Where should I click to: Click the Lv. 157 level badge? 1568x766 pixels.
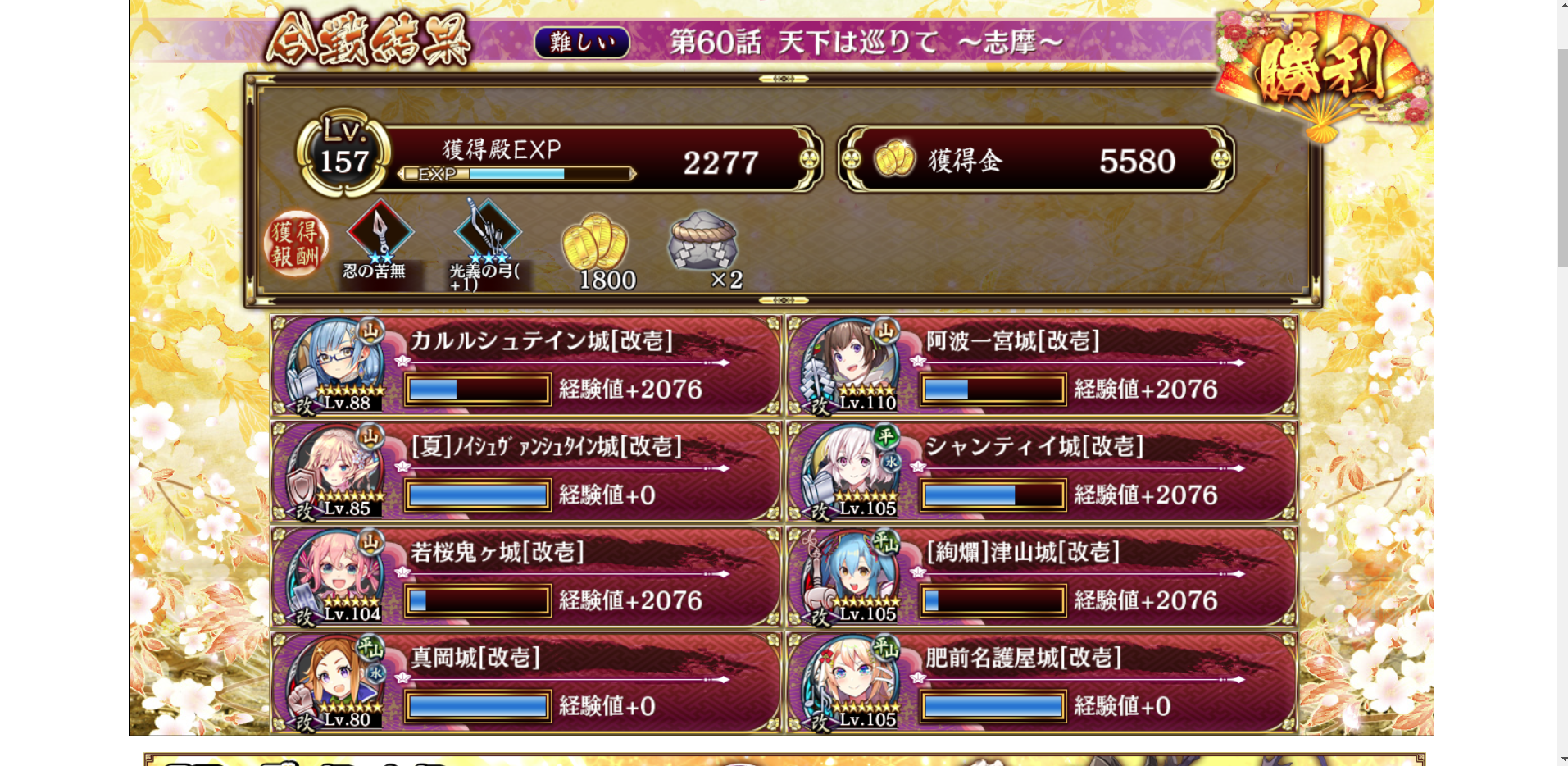(343, 153)
